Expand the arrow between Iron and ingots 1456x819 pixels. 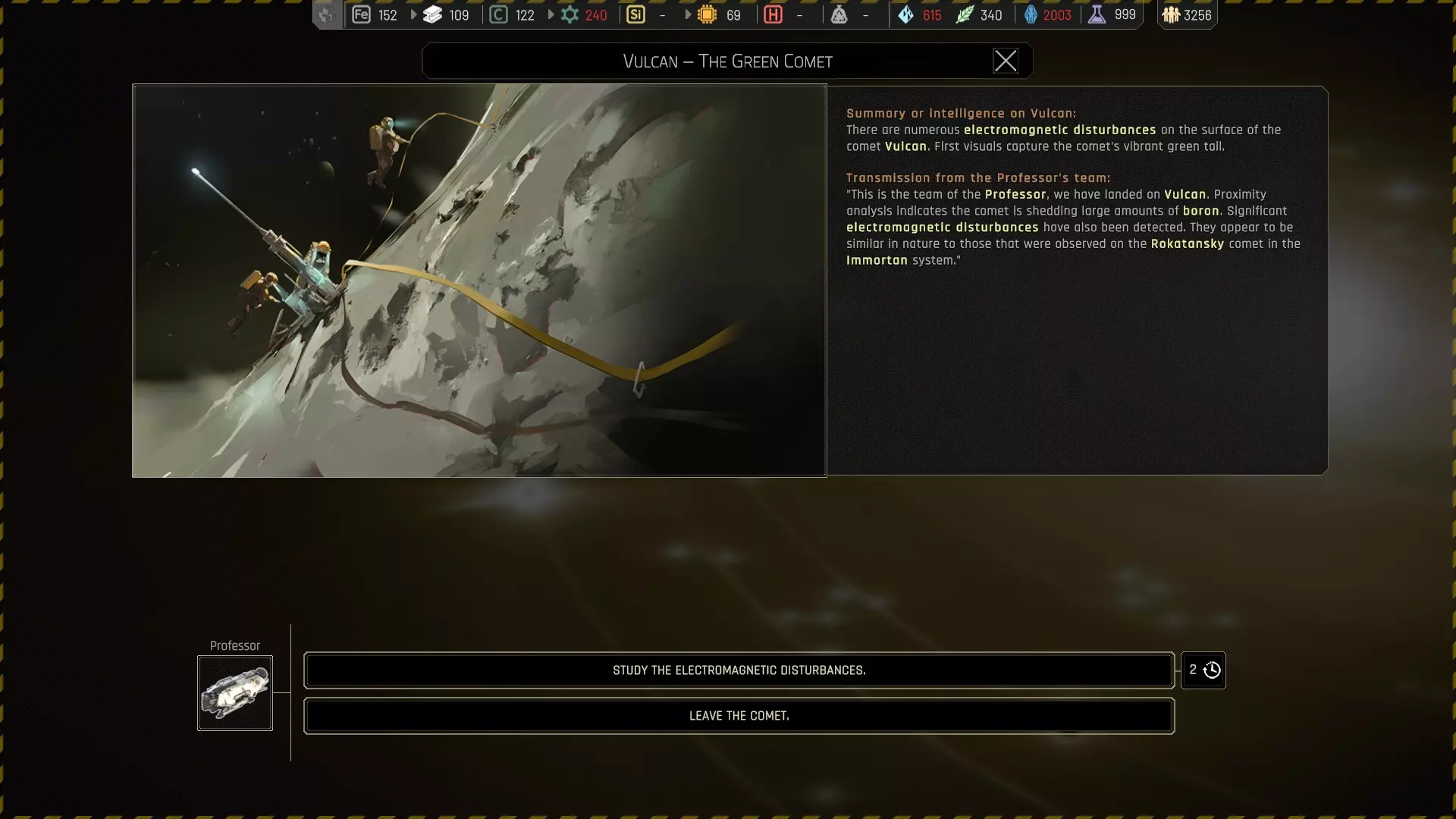pos(413,14)
